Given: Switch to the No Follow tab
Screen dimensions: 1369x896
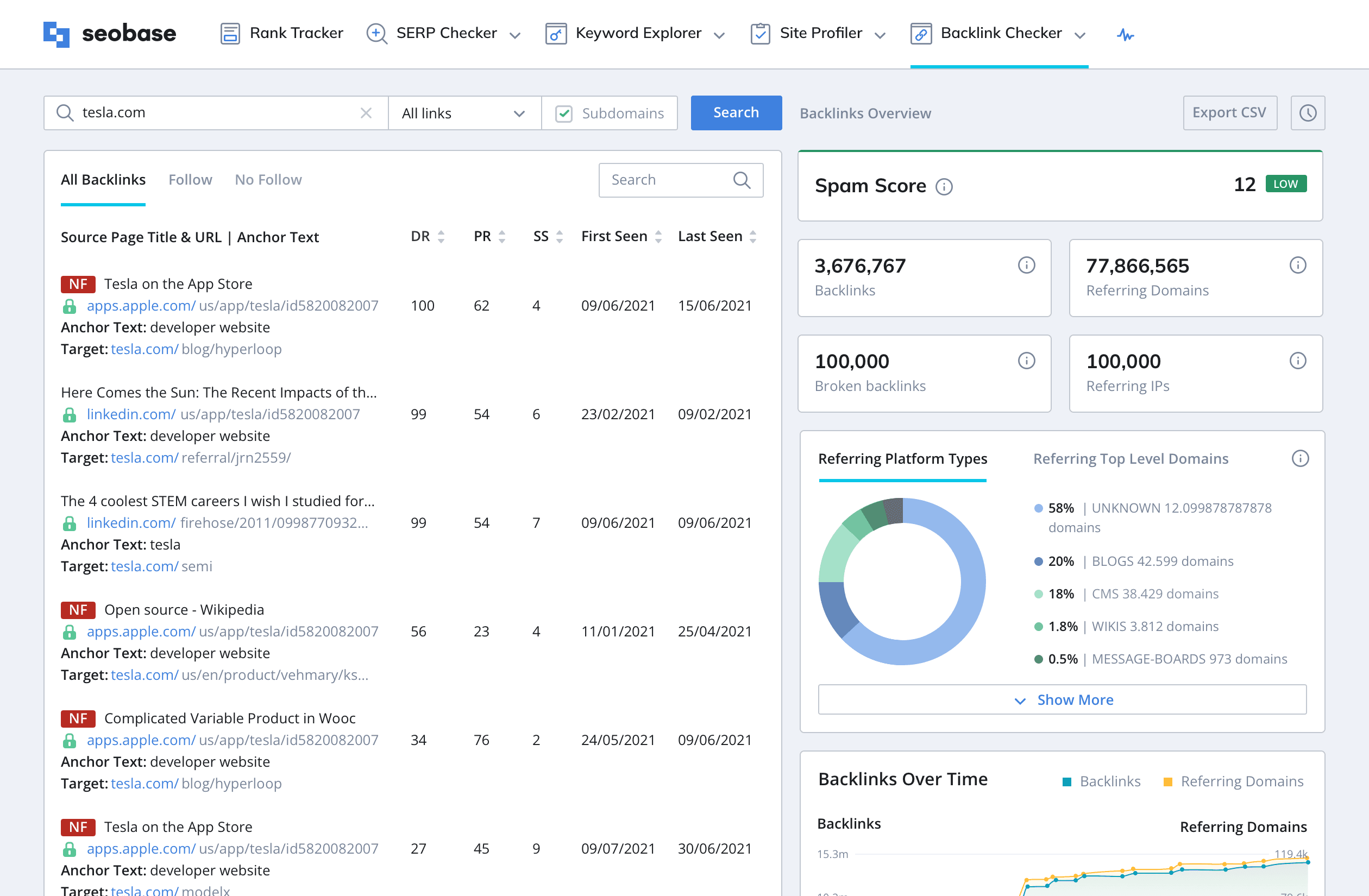Looking at the screenshot, I should (268, 179).
